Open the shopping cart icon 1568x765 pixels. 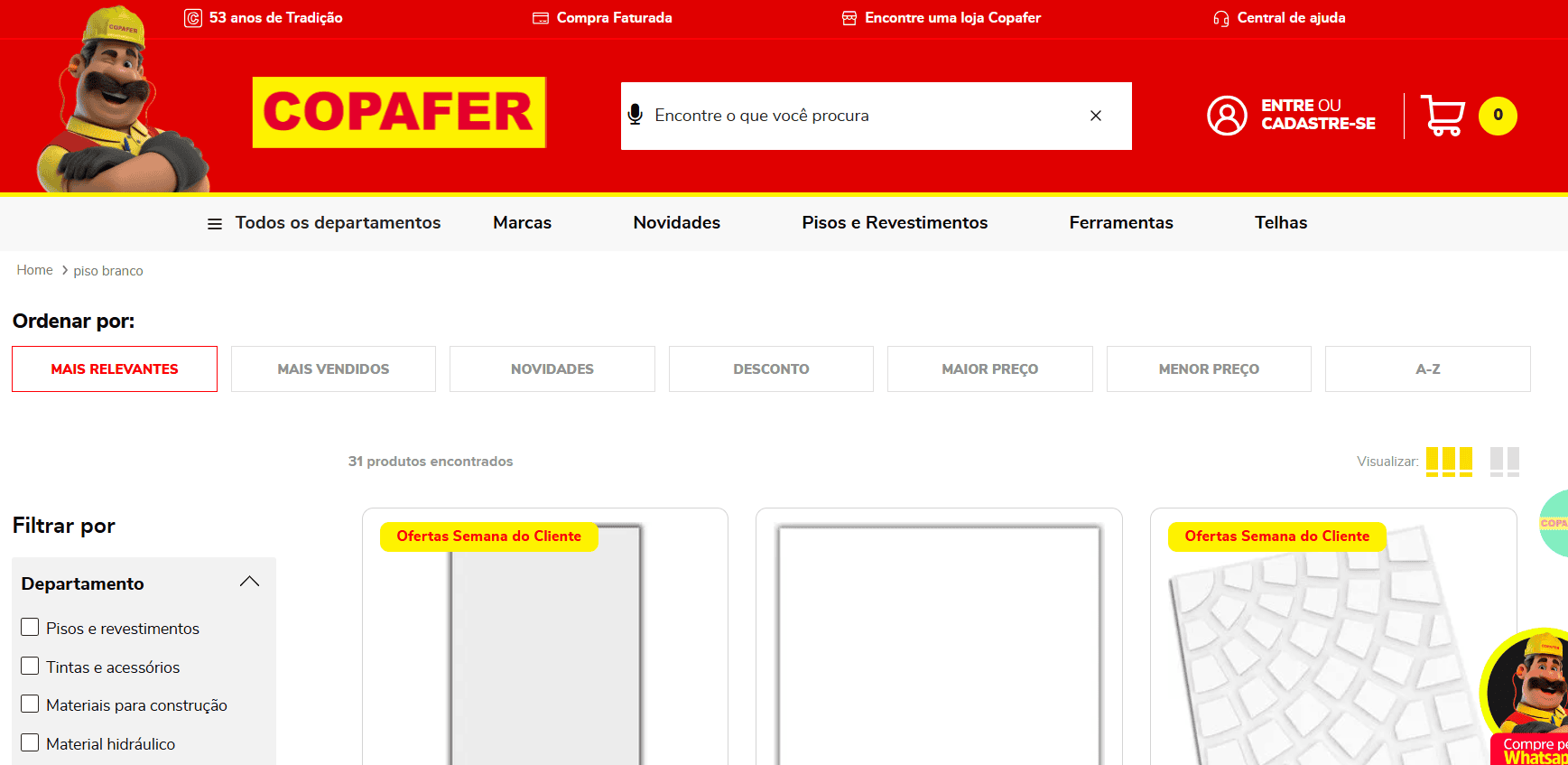click(x=1443, y=115)
